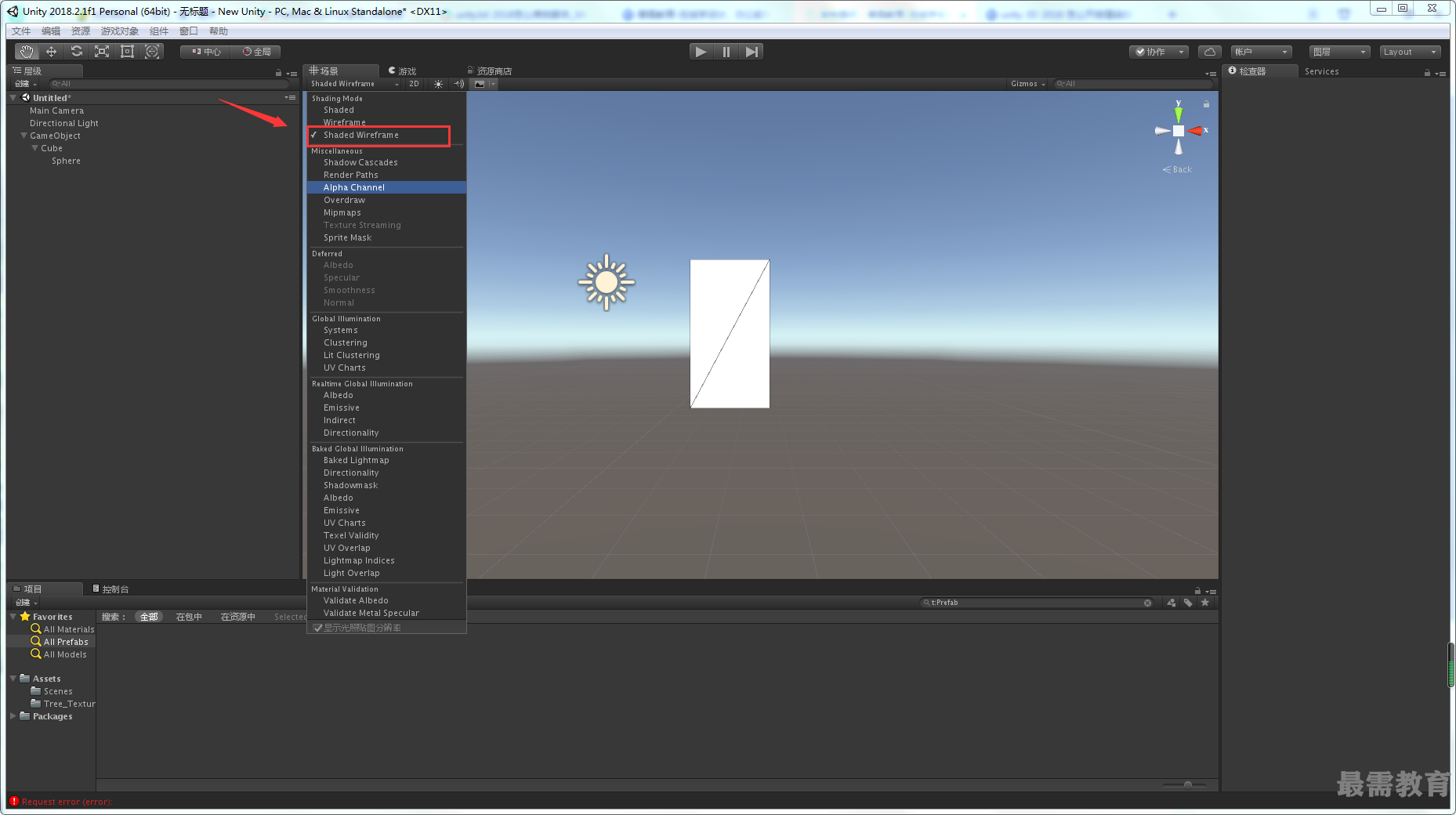Viewport: 1456px width, 815px height.
Task: Clear the t:Prefab project search
Action: click(x=1148, y=603)
